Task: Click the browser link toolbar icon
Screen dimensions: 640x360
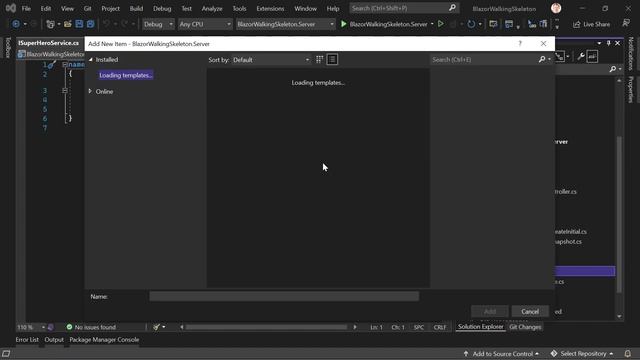Action: [x=493, y=24]
